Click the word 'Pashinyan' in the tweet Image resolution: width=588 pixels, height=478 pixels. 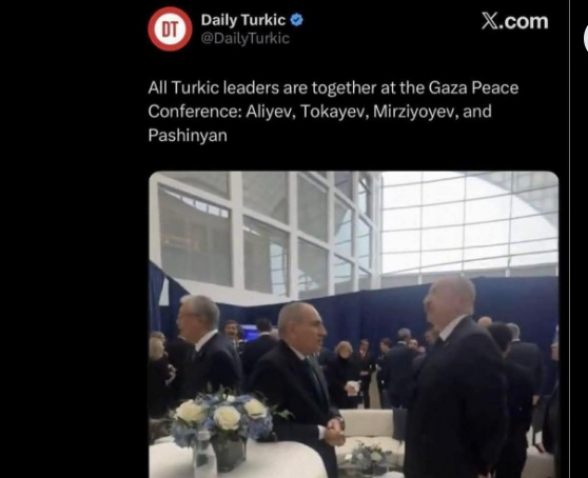tap(188, 135)
